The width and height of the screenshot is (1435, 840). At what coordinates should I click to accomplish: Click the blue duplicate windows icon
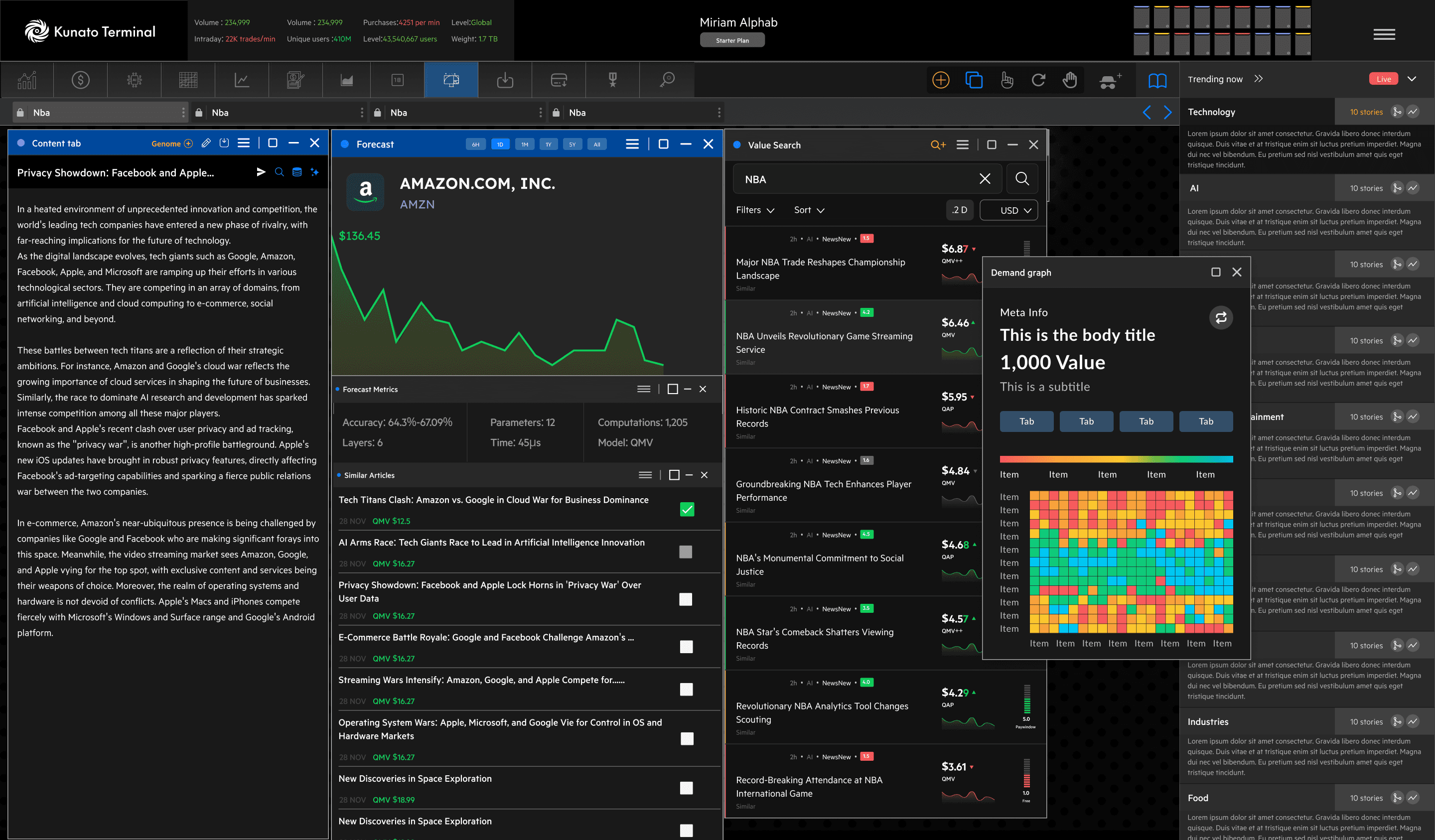pyautogui.click(x=974, y=80)
